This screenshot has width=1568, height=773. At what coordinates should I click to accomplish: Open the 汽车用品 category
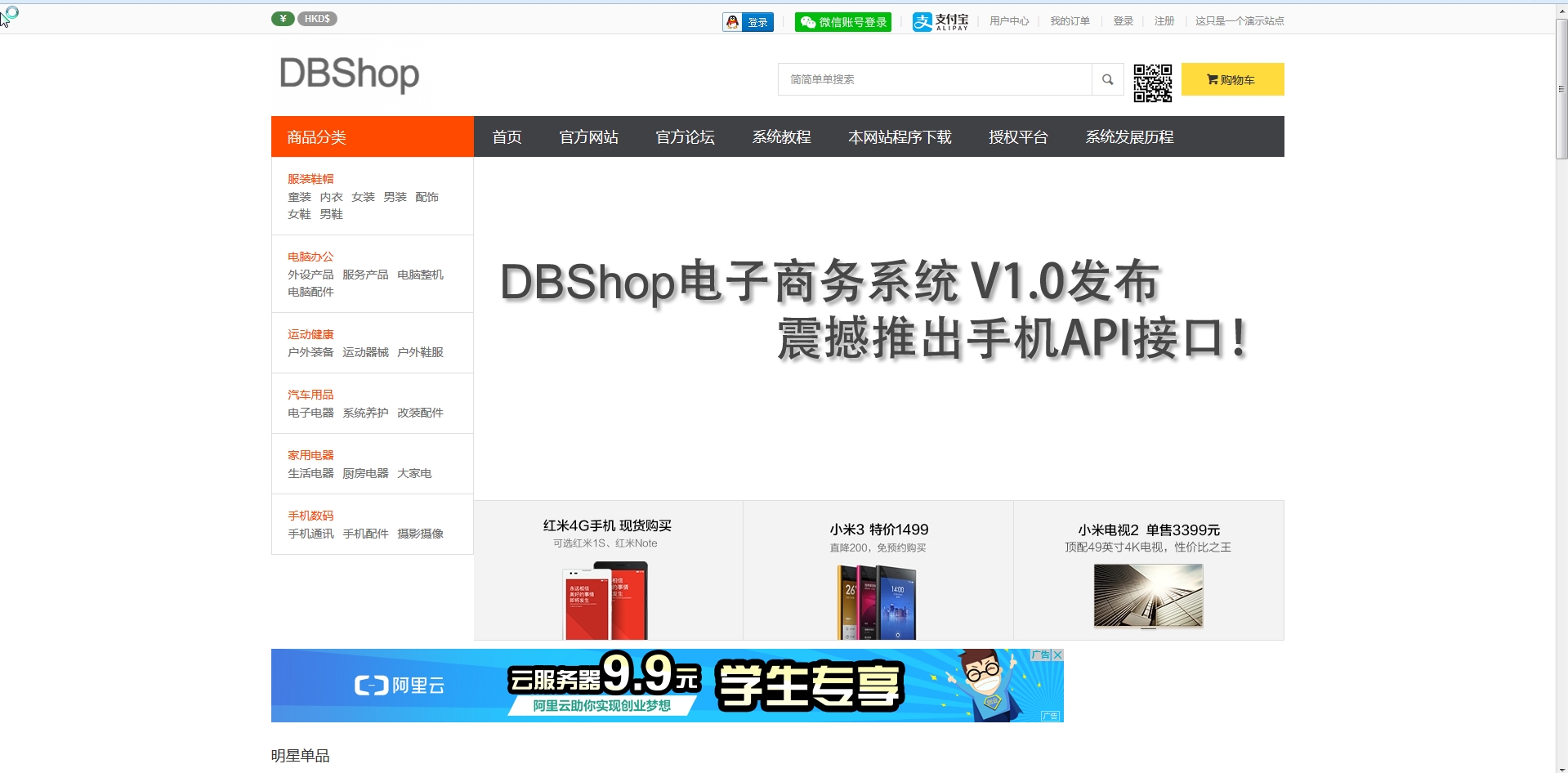coord(310,395)
